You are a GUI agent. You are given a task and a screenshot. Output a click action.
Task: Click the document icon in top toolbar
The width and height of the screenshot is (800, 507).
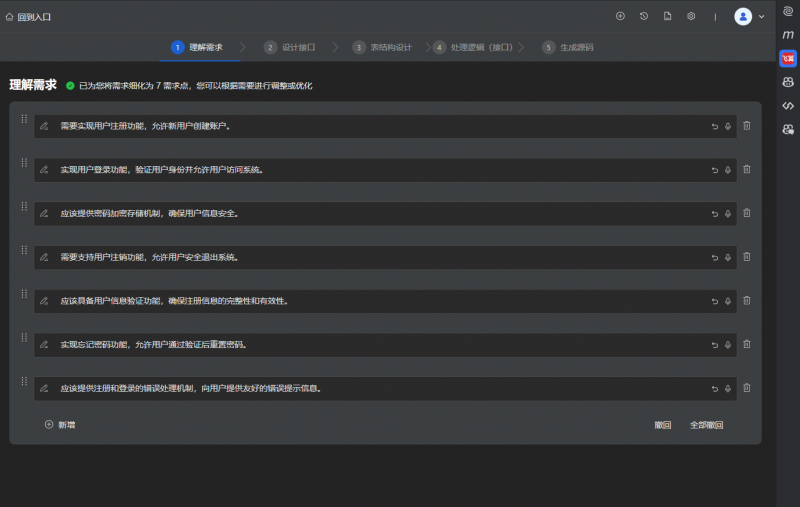click(667, 16)
